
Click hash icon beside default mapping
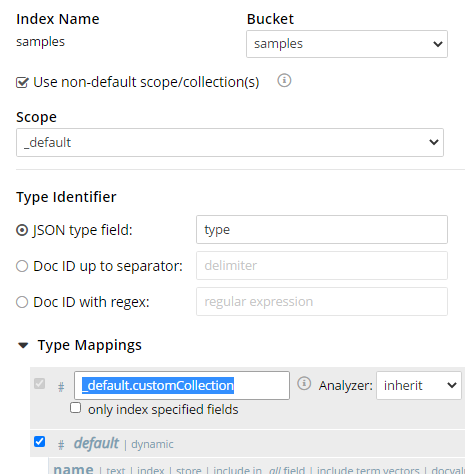coord(61,445)
